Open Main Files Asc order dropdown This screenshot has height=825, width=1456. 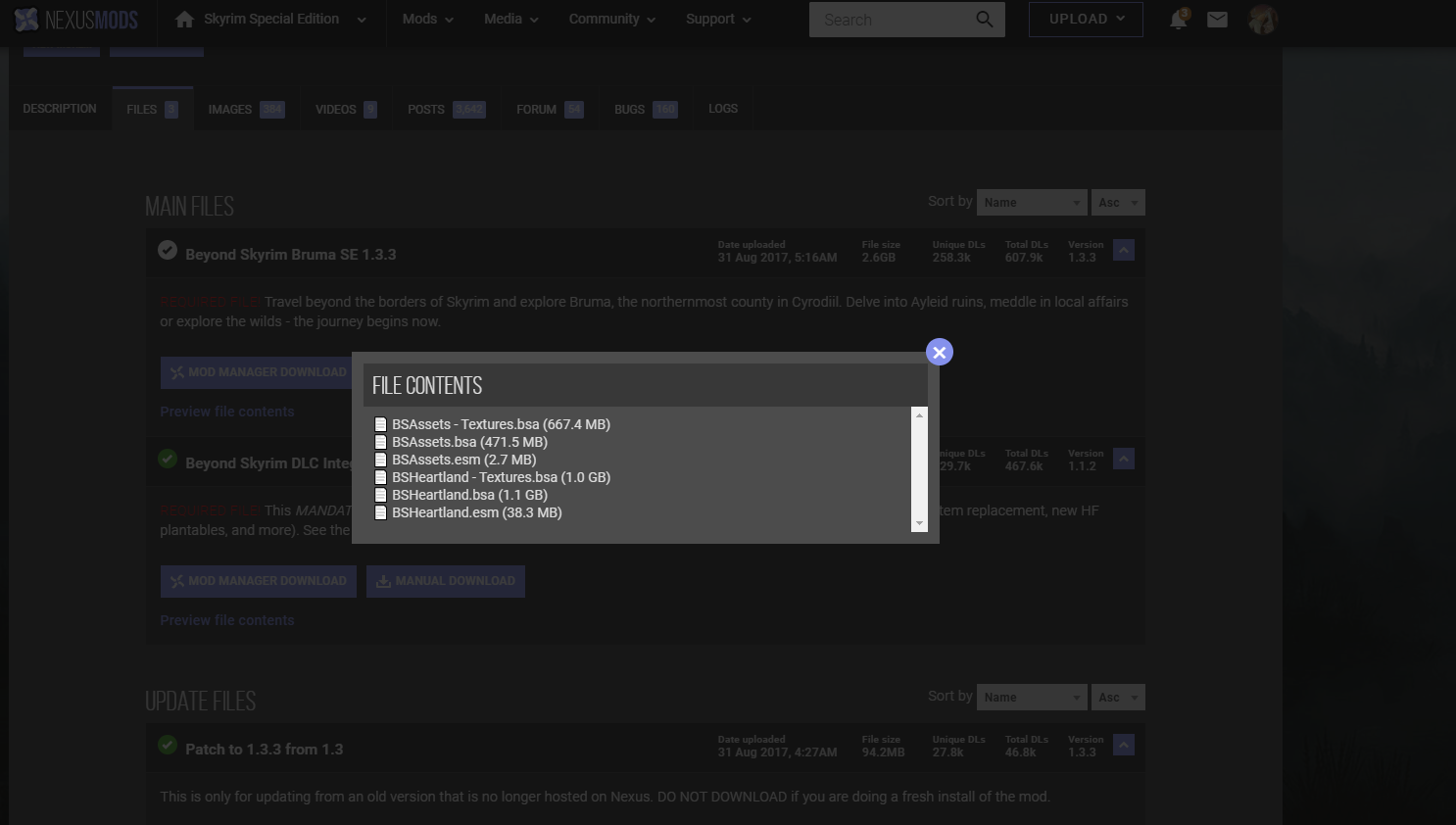click(x=1118, y=203)
